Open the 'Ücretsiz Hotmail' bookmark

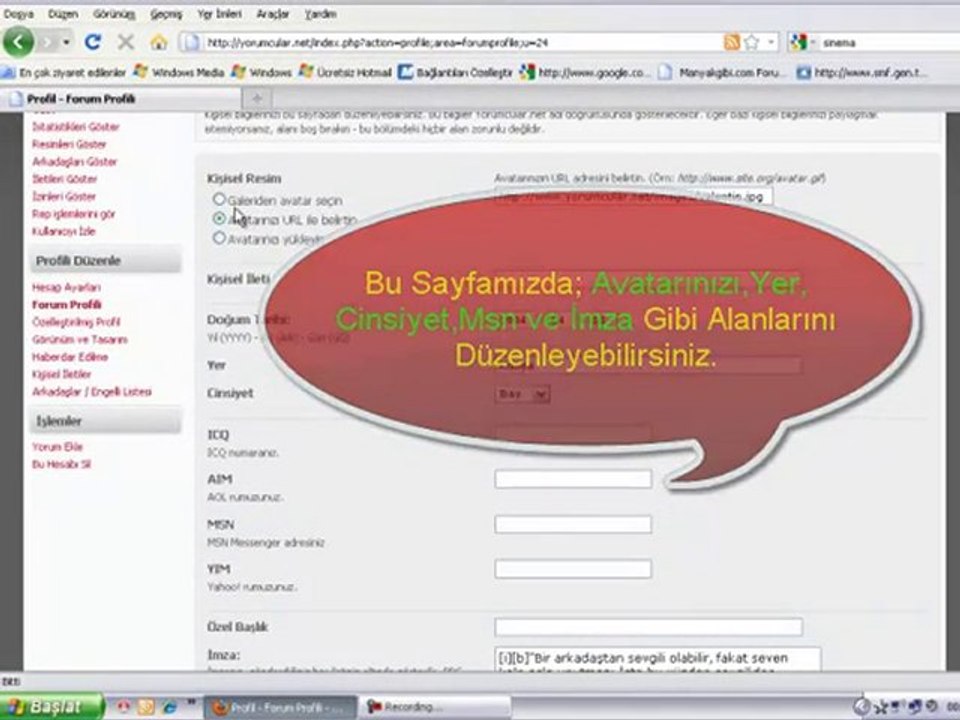point(346,72)
